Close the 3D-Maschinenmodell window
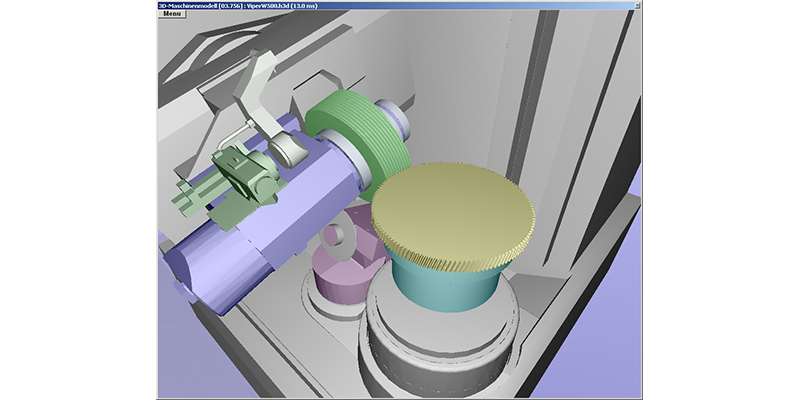Viewport: 800px width, 400px height. (637, 6)
